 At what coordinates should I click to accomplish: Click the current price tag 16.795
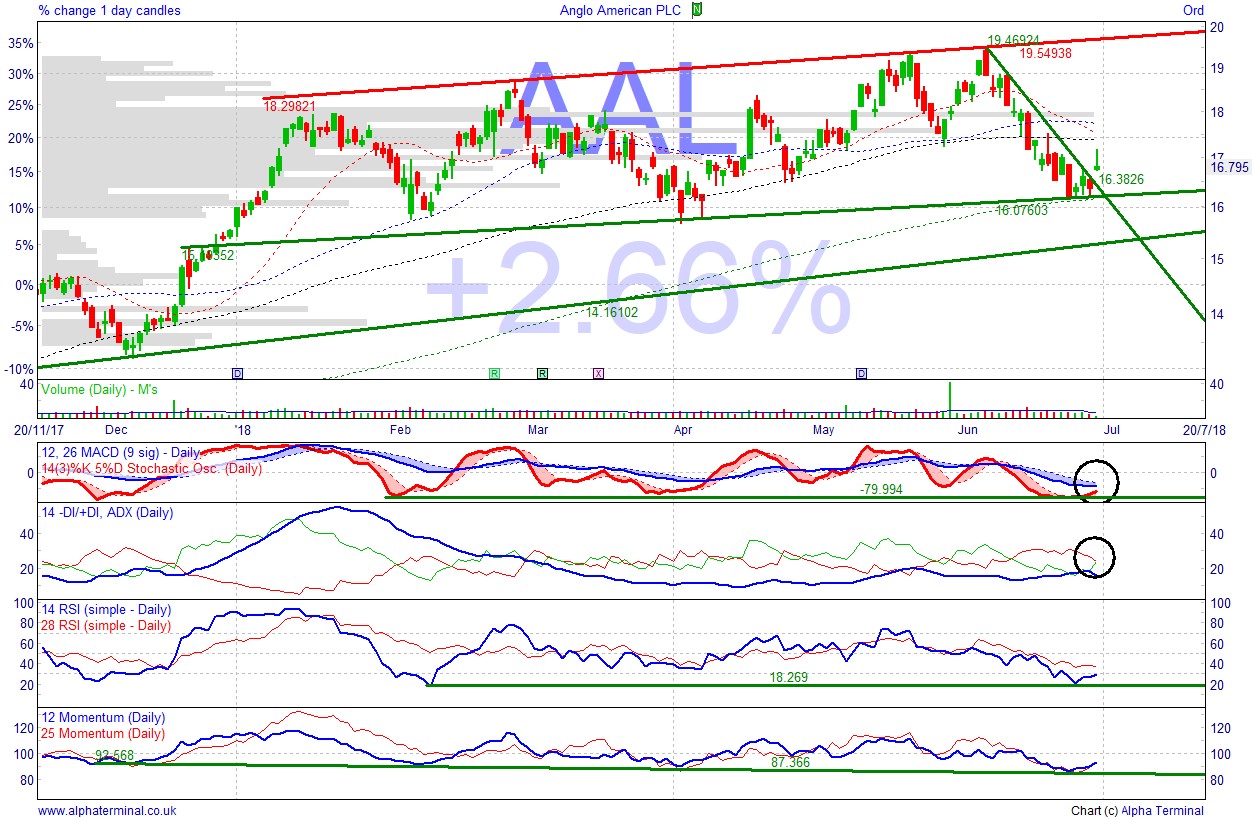click(x=1229, y=167)
